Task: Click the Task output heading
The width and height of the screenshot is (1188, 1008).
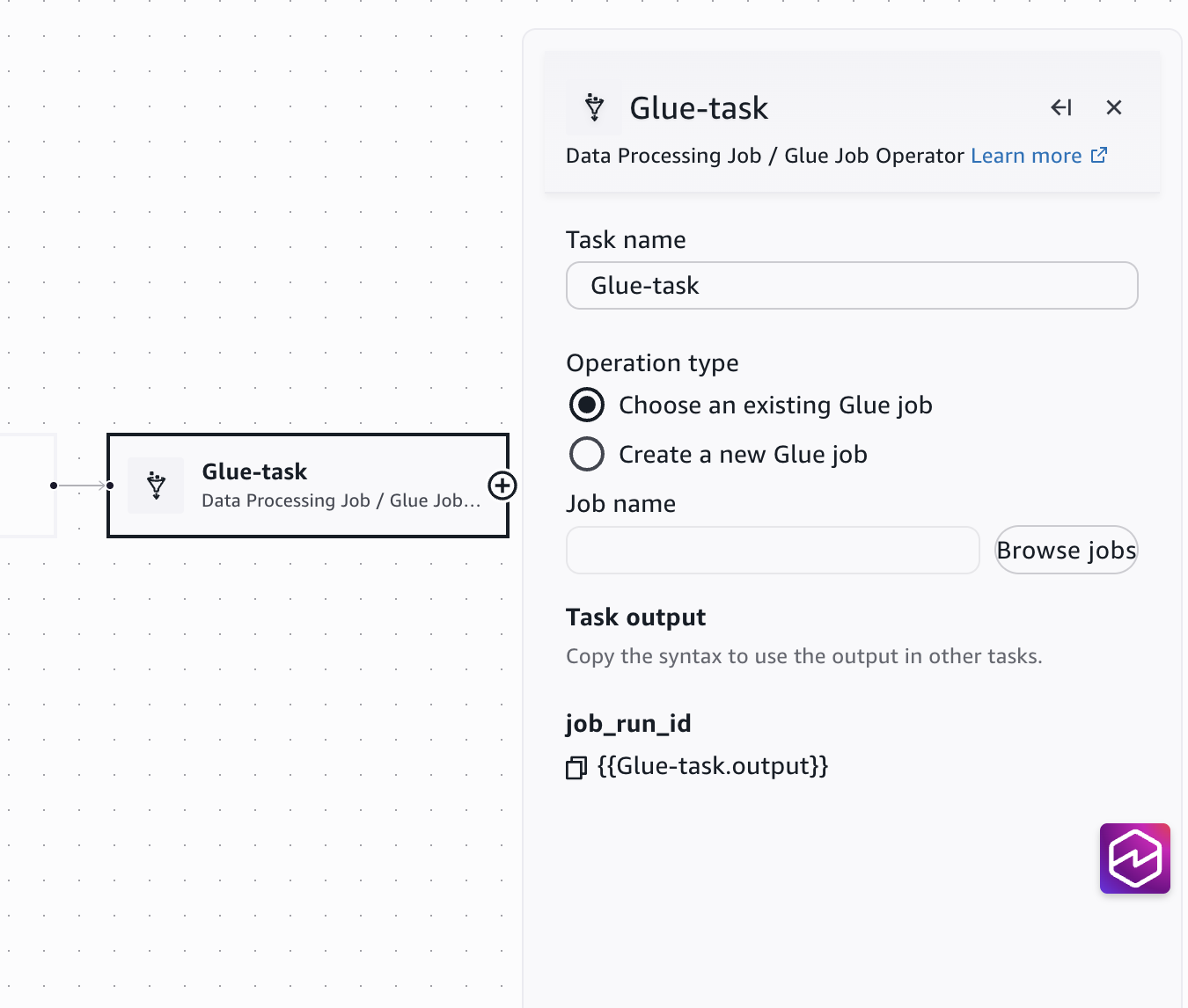Action: coord(635,617)
